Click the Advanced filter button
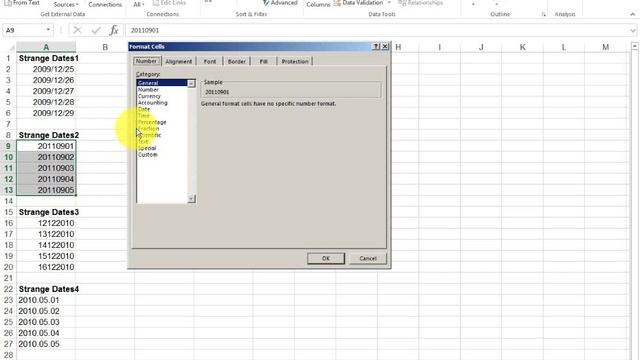Image resolution: width=640 pixels, height=360 pixels. (280, 3)
